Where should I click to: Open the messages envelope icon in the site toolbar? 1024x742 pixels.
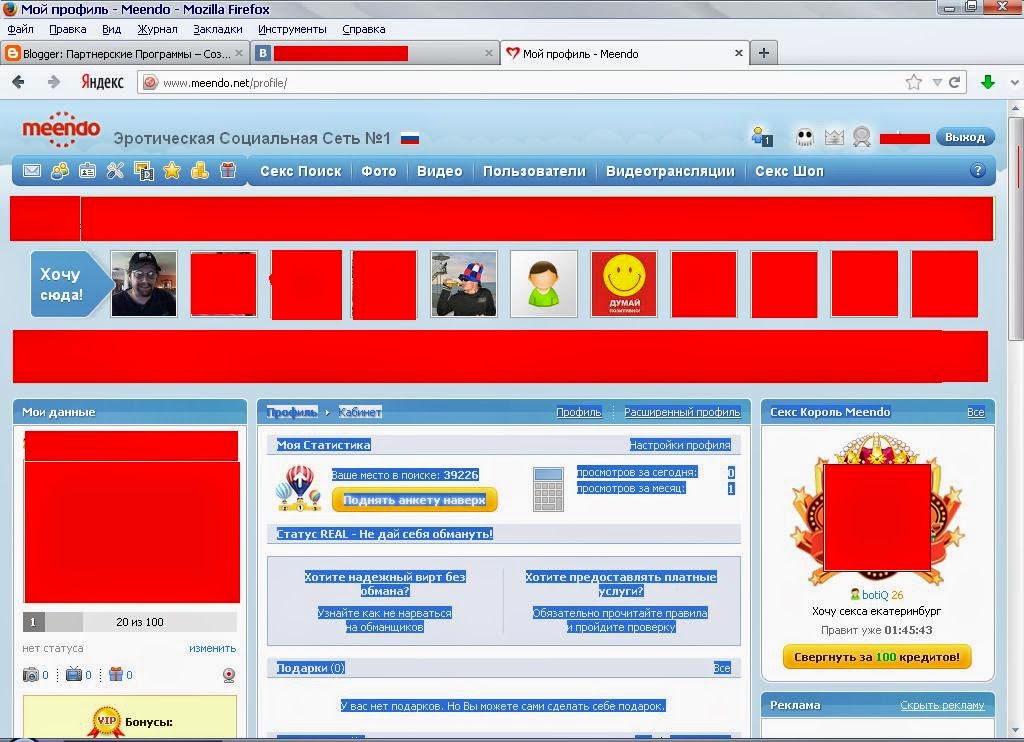tap(32, 171)
